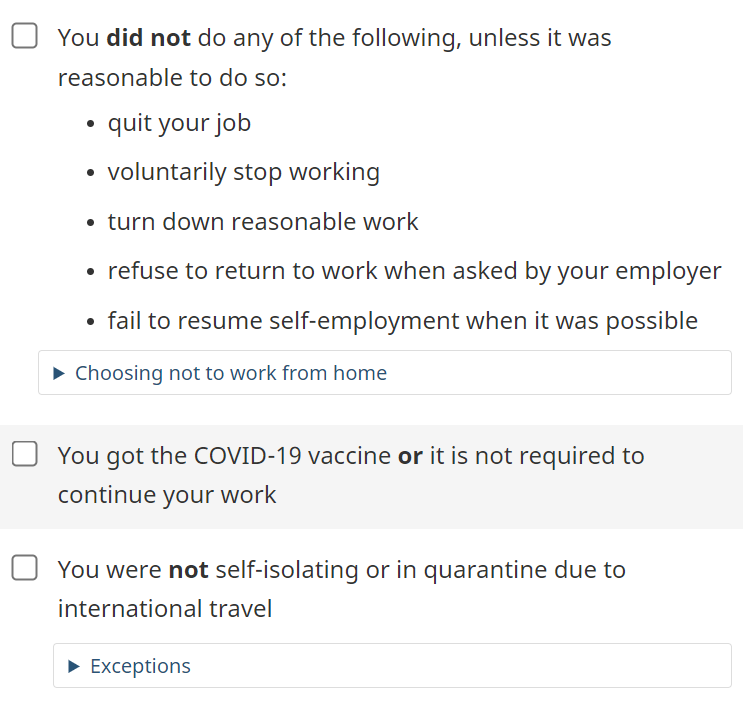Screen dimensions: 743x714
Task: Click 'refuse to return to work' bullet text
Action: [x=414, y=271]
